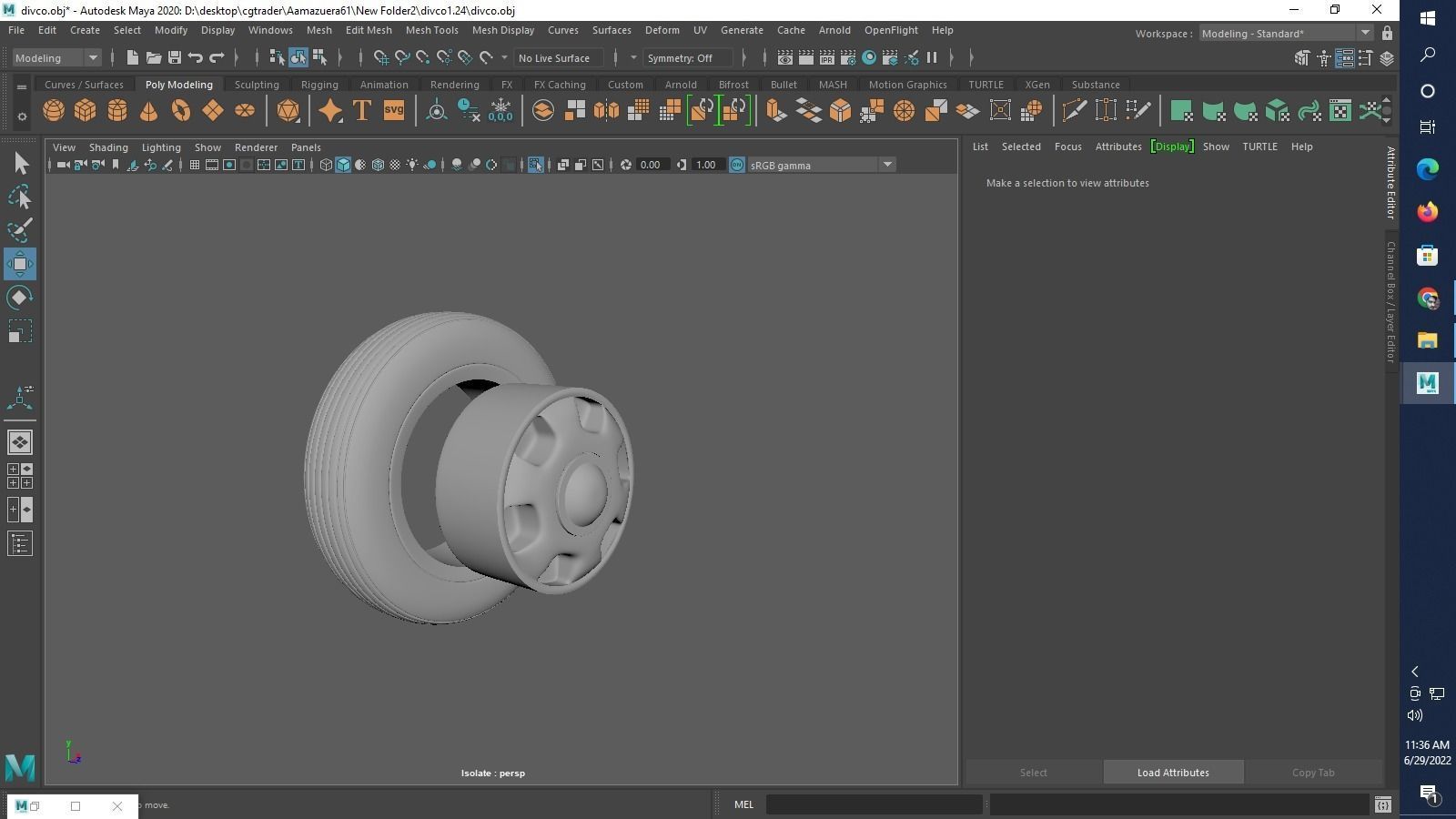Open the Edit Mesh menu
The height and width of the screenshot is (819, 1456).
click(369, 30)
